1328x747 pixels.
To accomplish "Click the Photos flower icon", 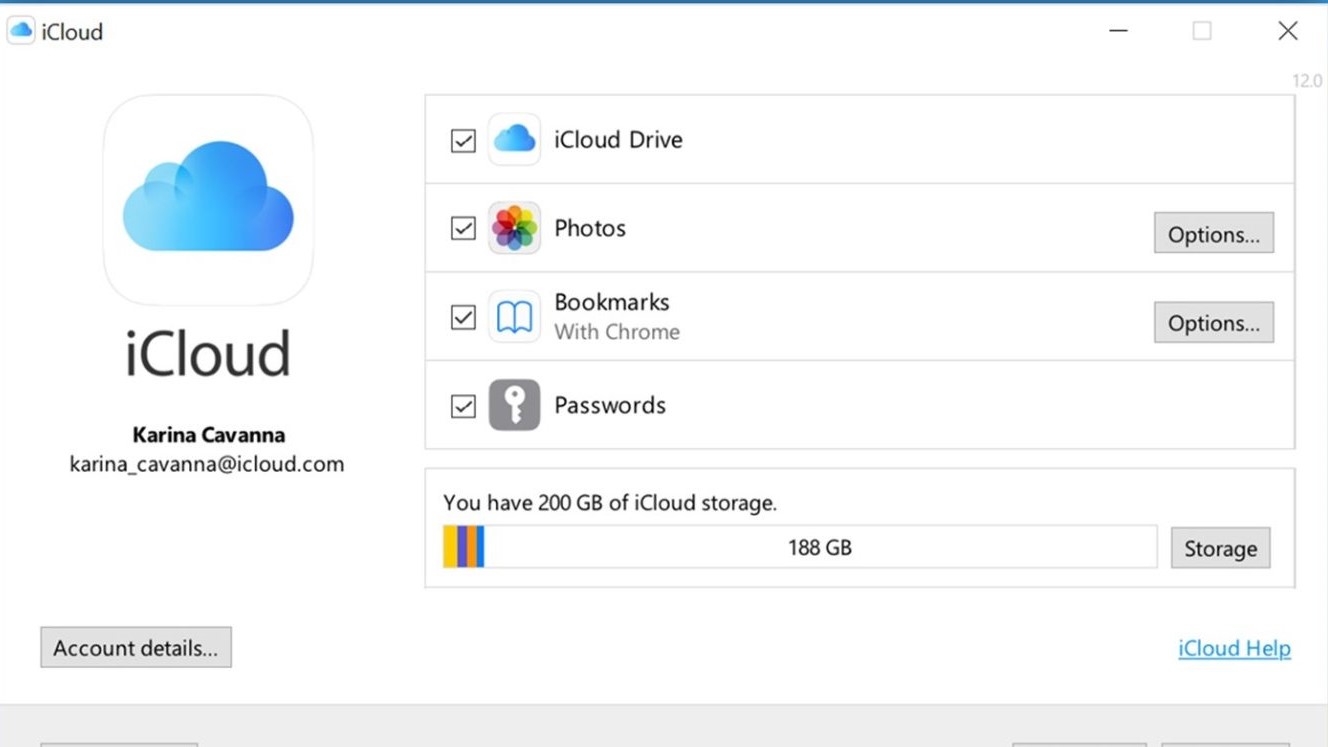I will [514, 228].
